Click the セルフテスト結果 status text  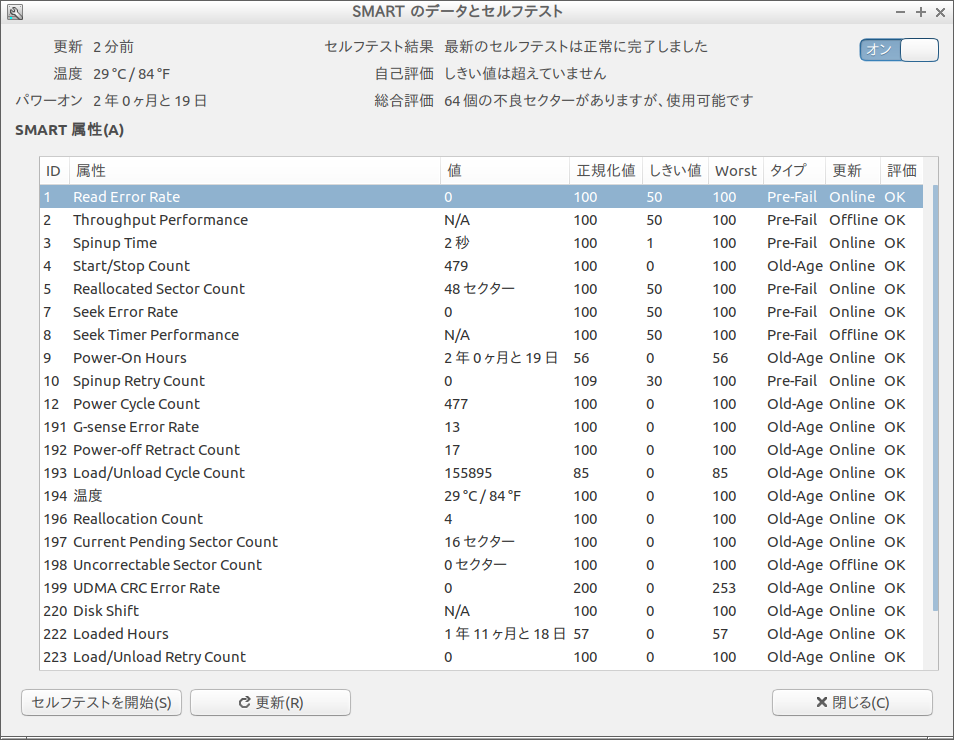pyautogui.click(x=576, y=47)
